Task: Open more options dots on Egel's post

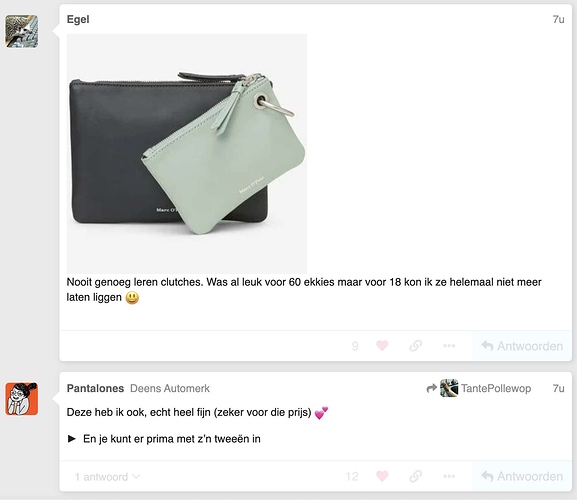Action: 449,345
